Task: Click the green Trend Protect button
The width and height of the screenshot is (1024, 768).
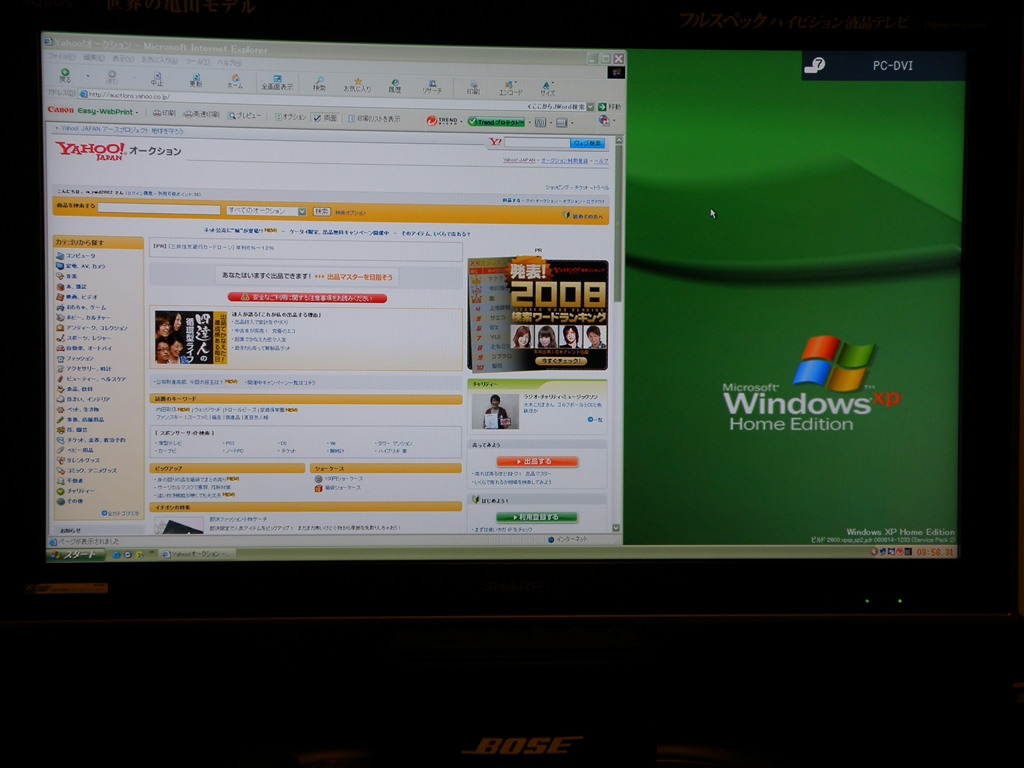Action: (x=496, y=122)
